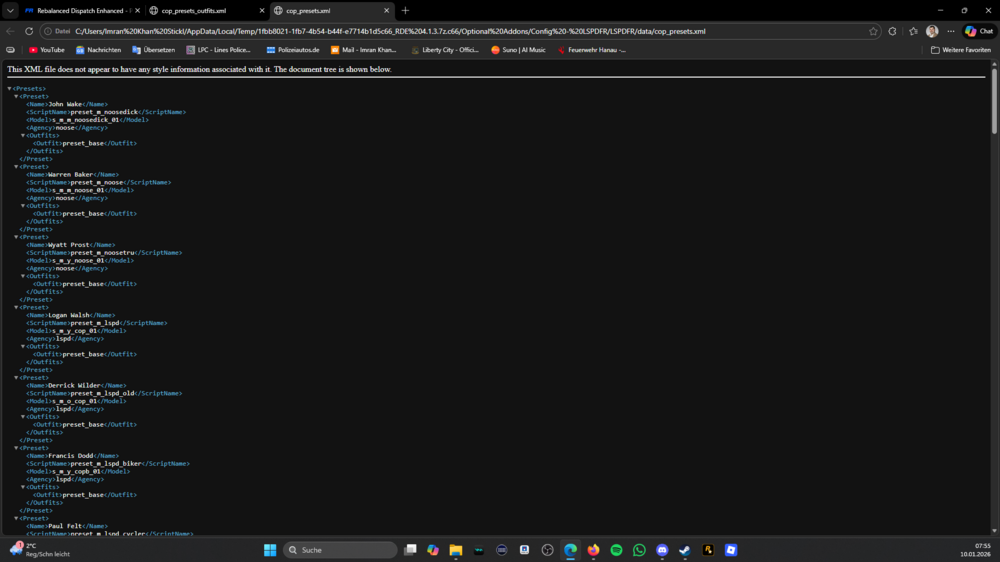Open Weitere Favoriten folder
1000x562 pixels.
[960, 50]
